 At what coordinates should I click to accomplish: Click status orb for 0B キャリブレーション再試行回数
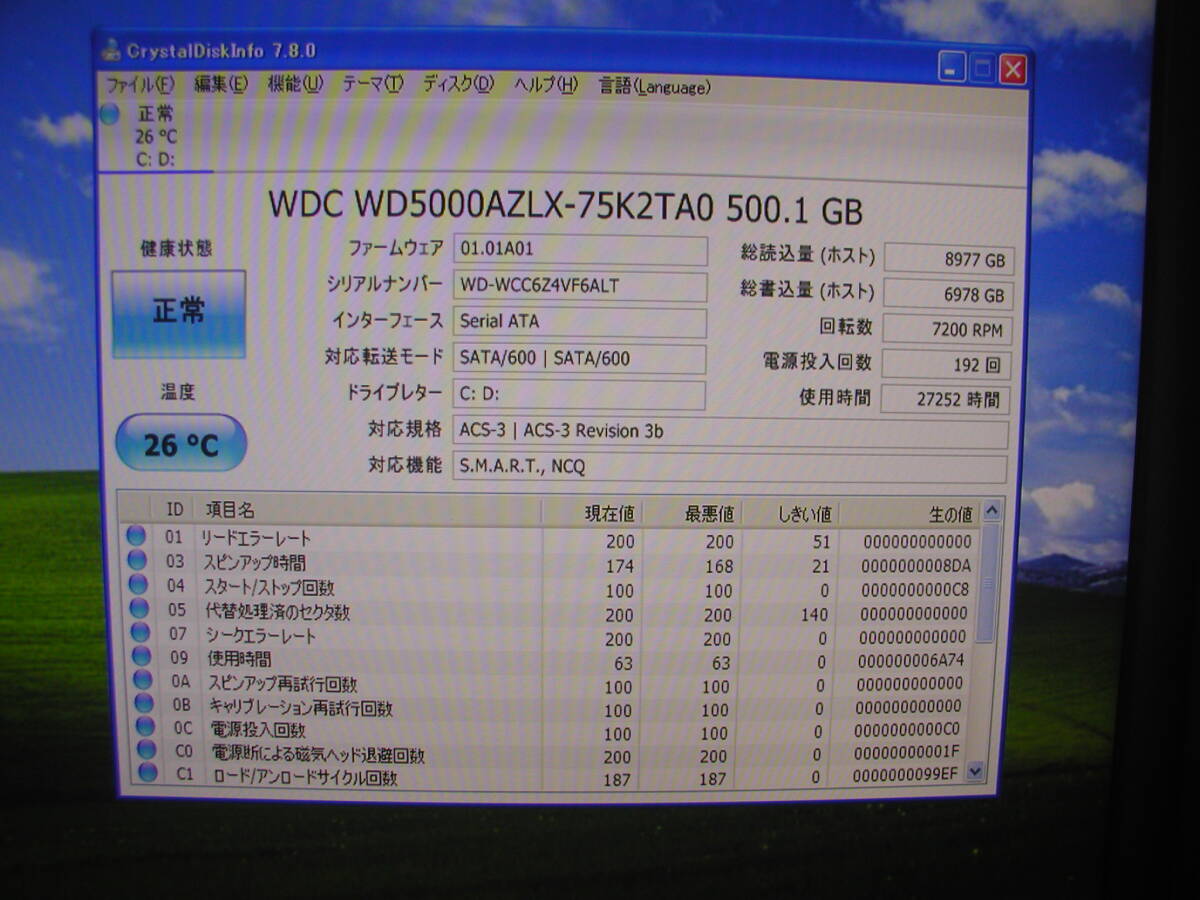143,704
